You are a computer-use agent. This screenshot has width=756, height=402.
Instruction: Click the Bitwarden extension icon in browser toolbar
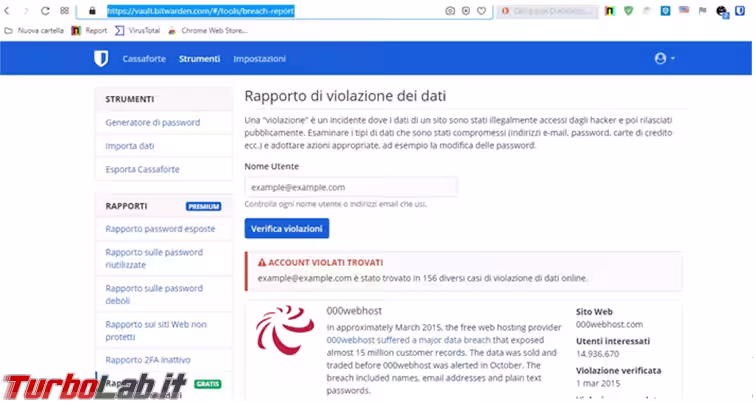tap(740, 11)
